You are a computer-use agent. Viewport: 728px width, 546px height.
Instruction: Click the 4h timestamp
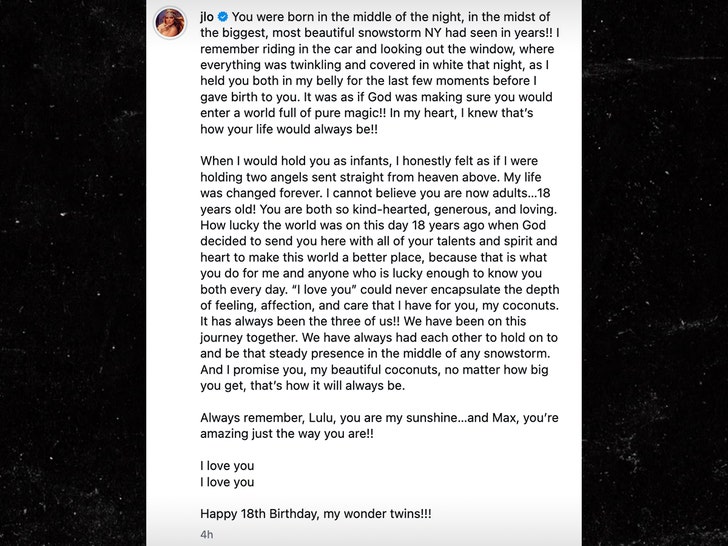(206, 535)
